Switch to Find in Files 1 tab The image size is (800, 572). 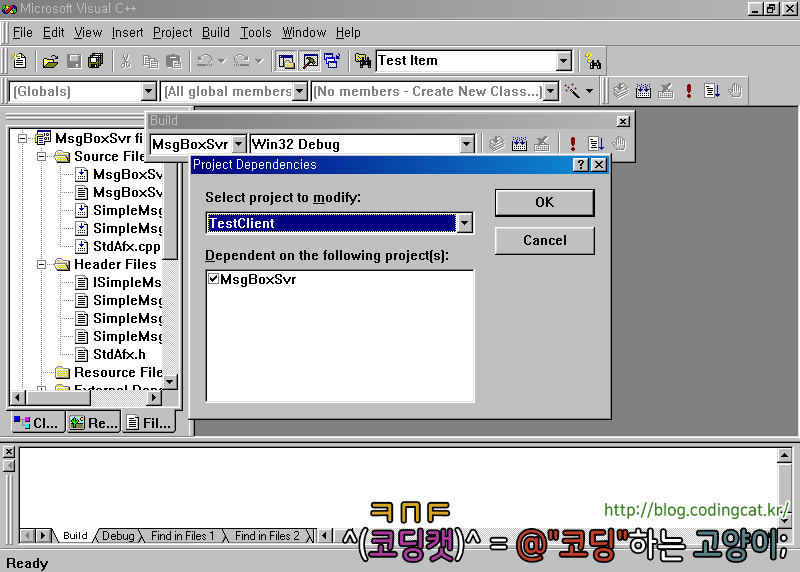(182, 536)
